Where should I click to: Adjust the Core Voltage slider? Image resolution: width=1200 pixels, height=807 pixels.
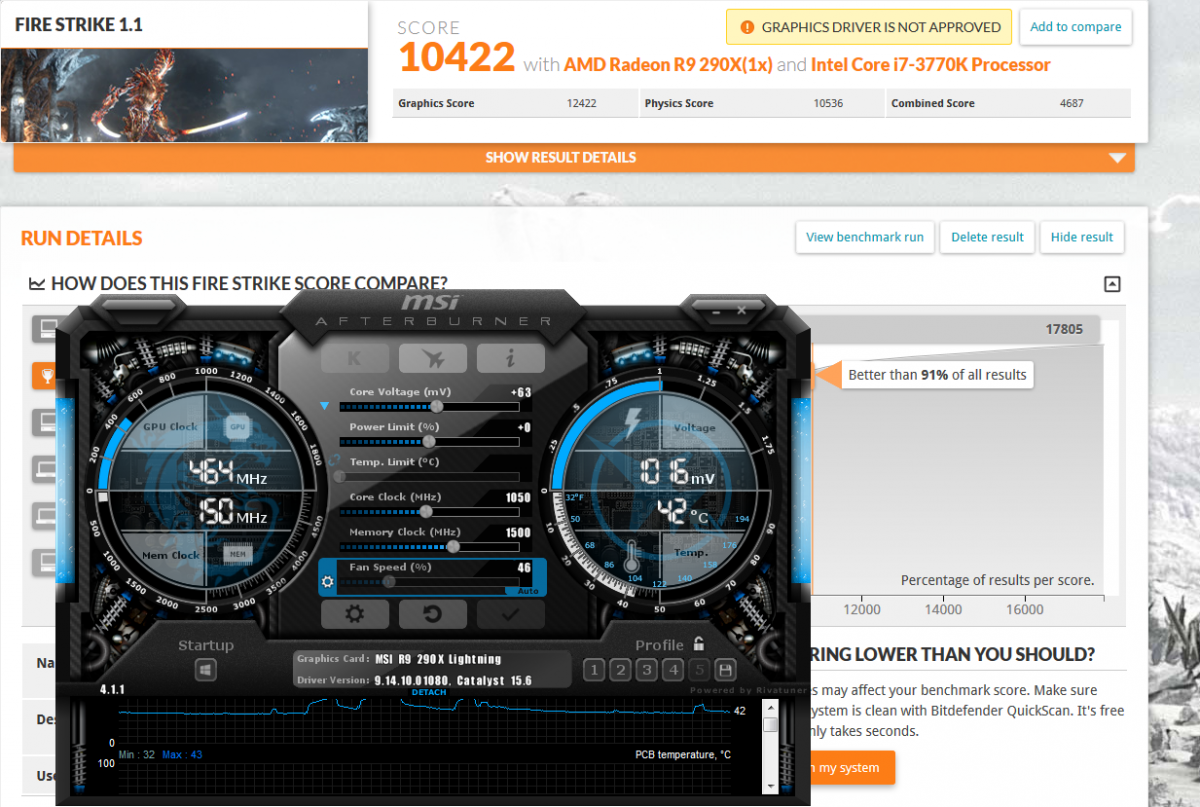click(x=430, y=407)
